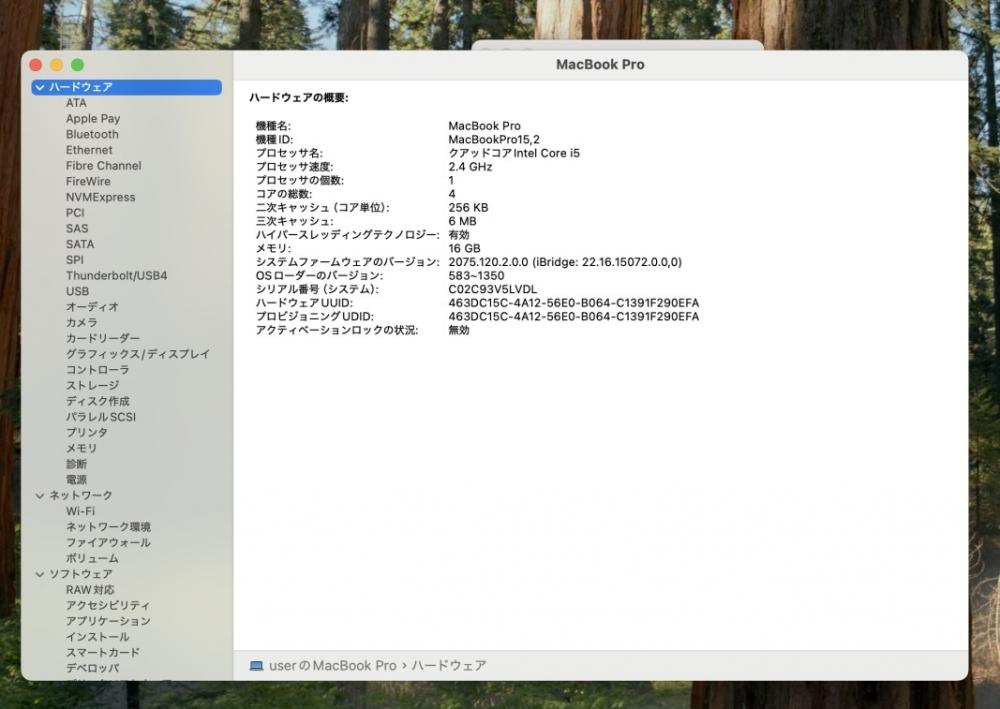This screenshot has width=1000, height=709.
Task: Select Ethernet in the sidebar
Action: [89, 150]
